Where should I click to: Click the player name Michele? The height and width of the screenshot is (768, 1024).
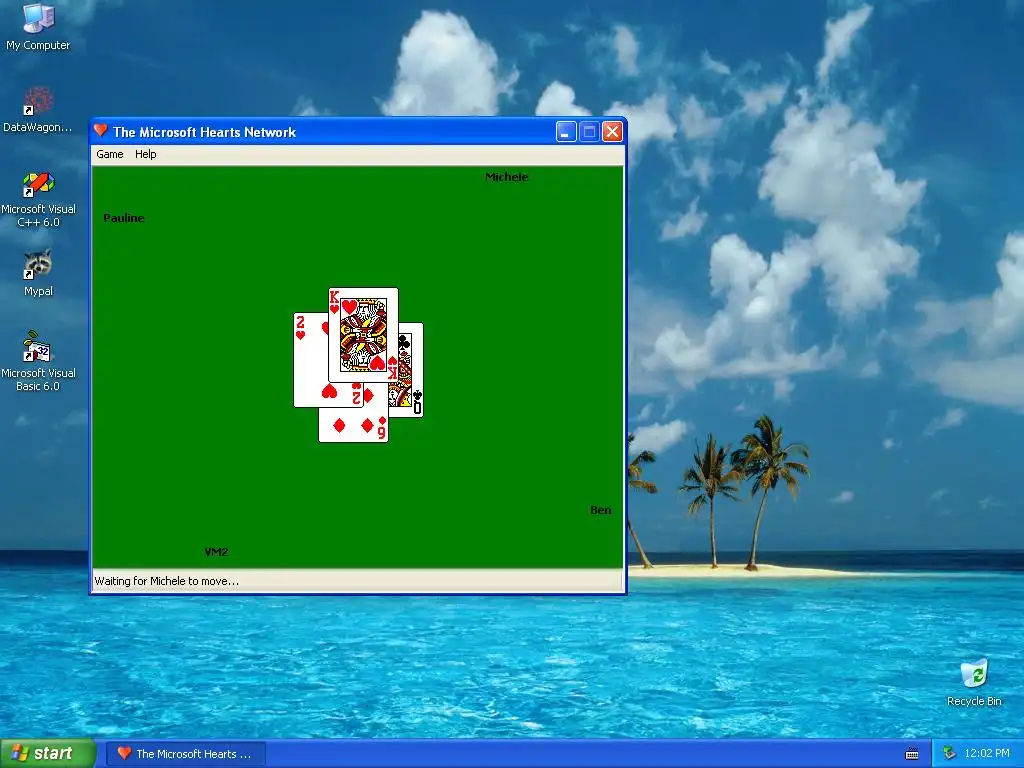pos(507,177)
